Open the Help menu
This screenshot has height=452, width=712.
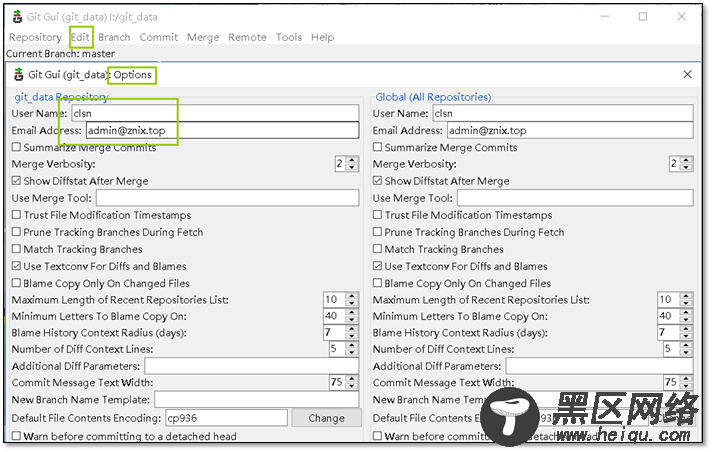point(322,37)
